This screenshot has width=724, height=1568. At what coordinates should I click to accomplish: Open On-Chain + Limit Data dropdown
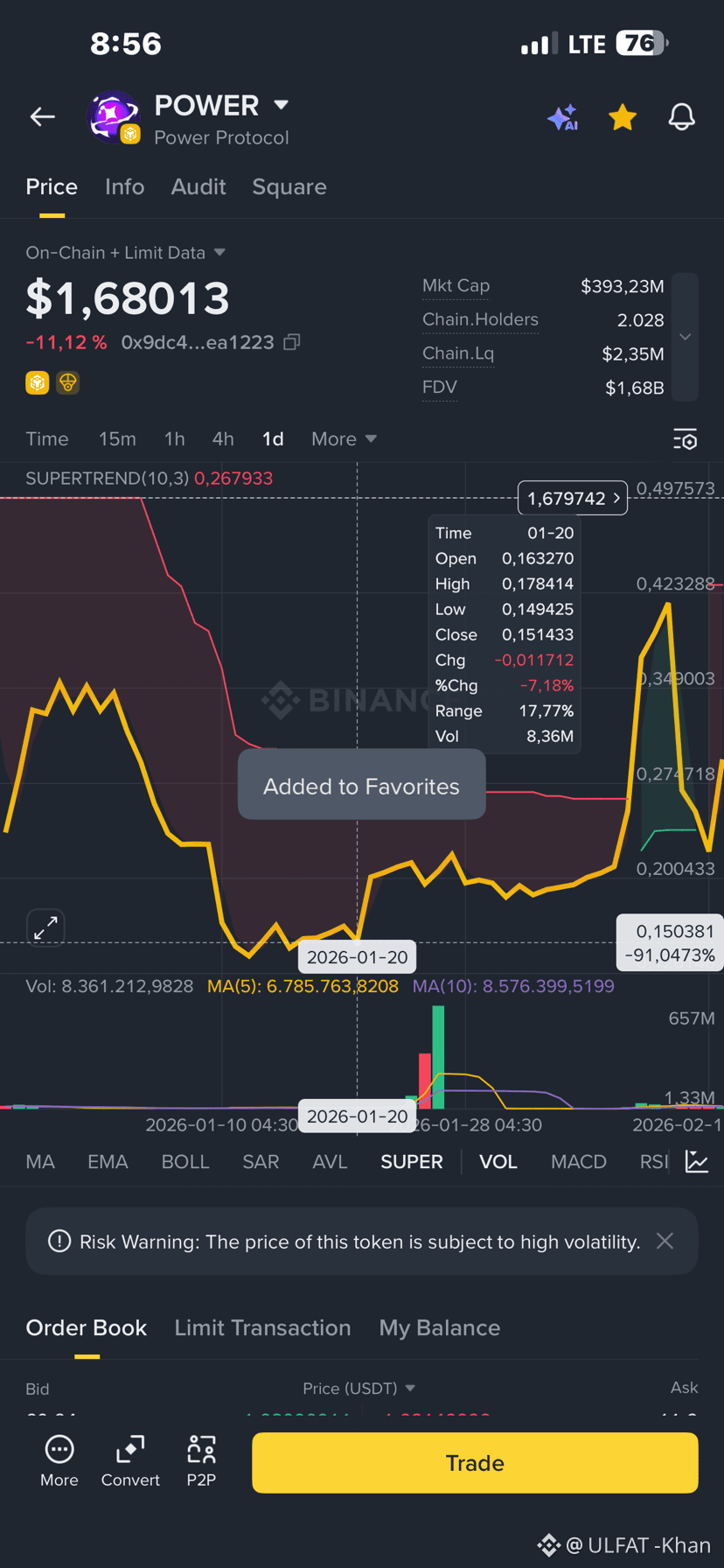pyautogui.click(x=125, y=253)
